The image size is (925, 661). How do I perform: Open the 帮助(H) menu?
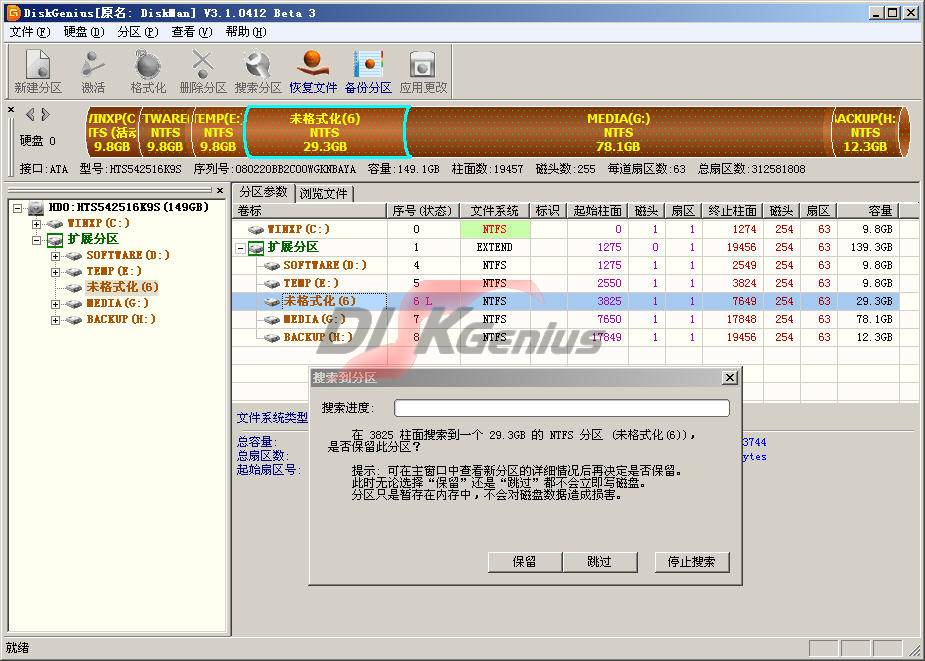tap(246, 32)
